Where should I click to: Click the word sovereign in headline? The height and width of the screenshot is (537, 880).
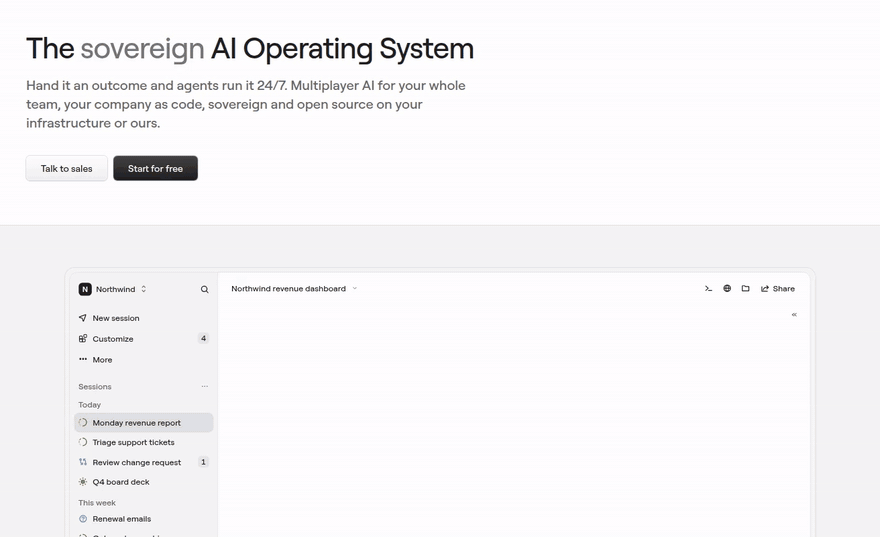pos(143,49)
